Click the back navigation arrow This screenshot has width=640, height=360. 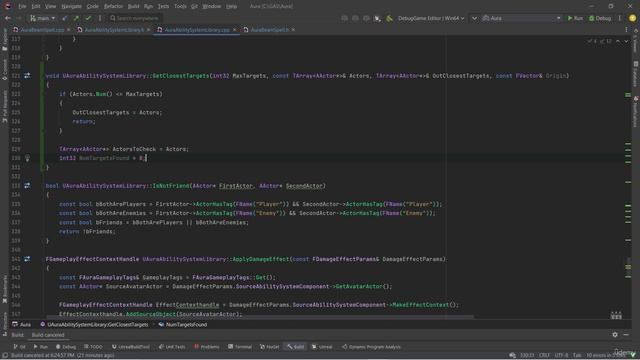(8, 18)
